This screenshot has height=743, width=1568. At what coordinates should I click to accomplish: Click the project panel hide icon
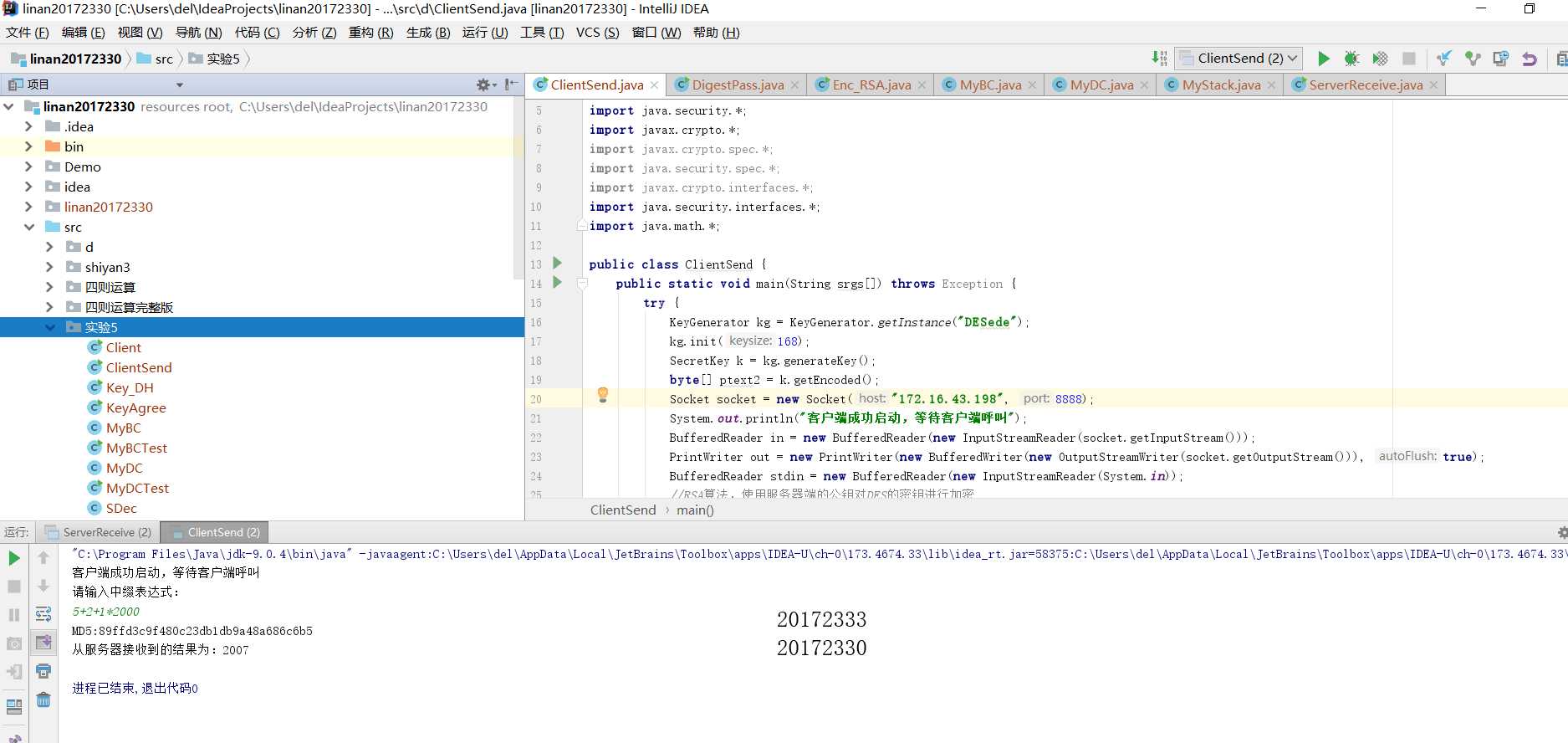(511, 85)
